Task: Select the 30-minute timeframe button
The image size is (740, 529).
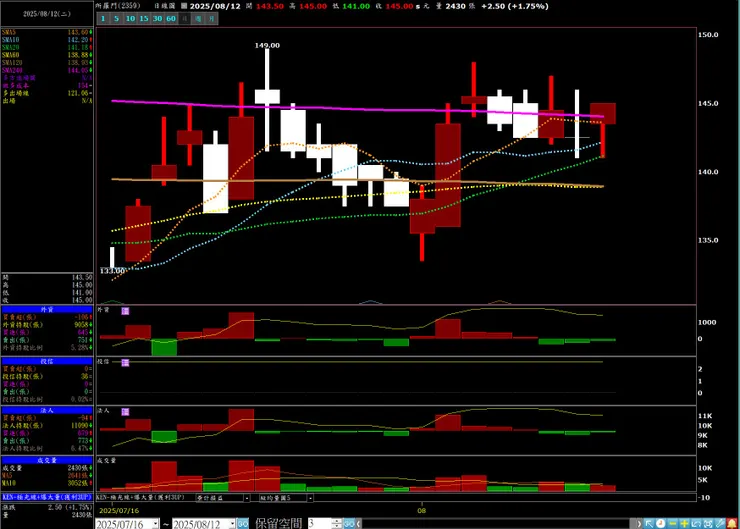Action: [158, 18]
